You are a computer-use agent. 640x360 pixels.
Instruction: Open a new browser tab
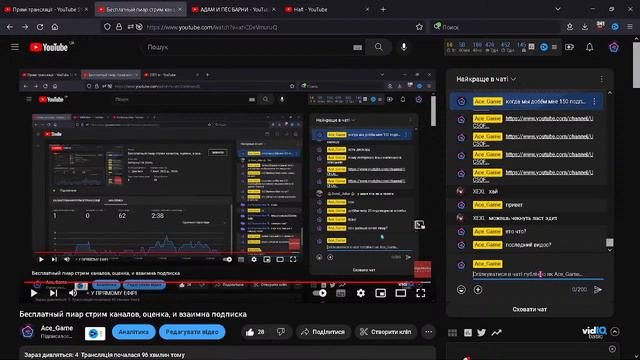(383, 9)
